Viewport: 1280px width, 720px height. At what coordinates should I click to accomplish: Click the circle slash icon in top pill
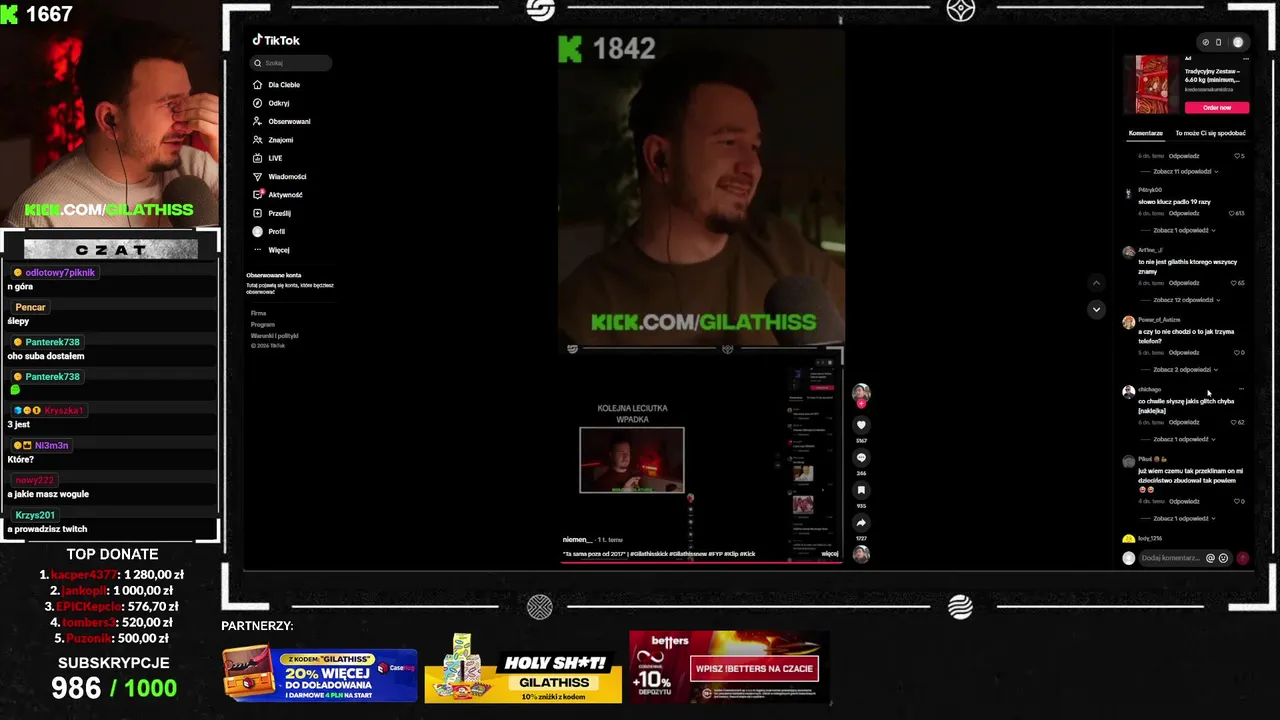[1205, 42]
